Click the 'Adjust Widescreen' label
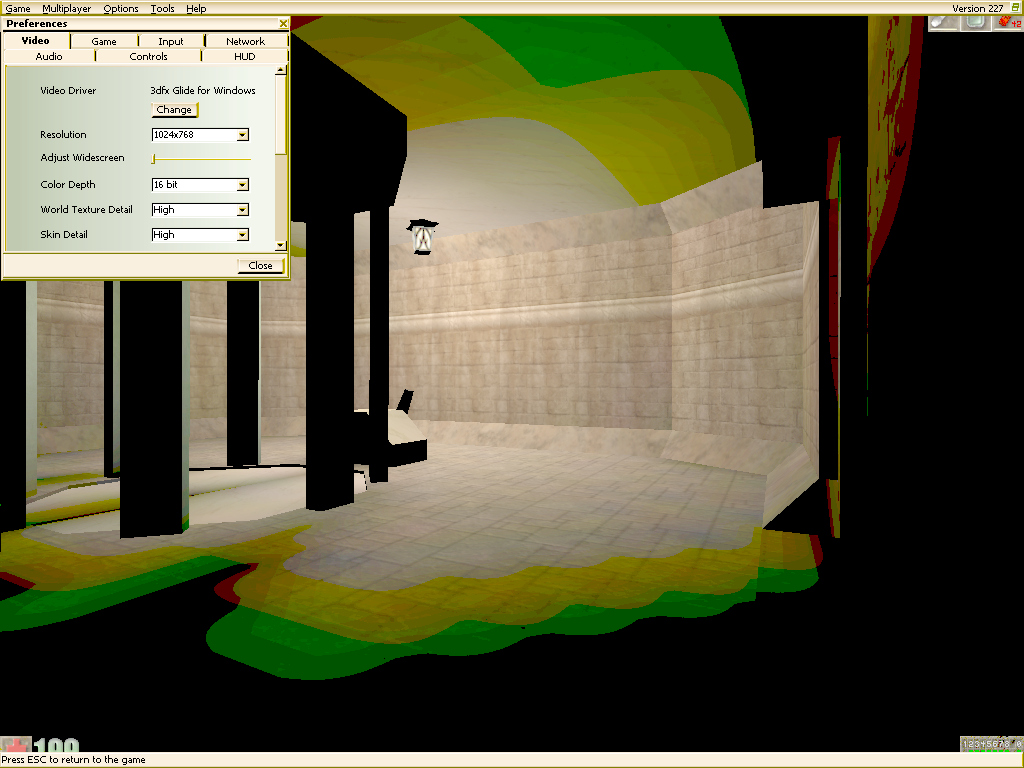This screenshot has width=1024, height=768. pos(82,157)
